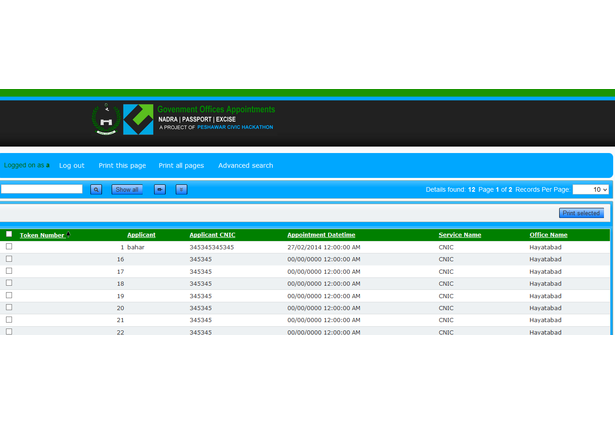Click token number 16 cell
Screen dimensions: 615x424
coord(120,259)
